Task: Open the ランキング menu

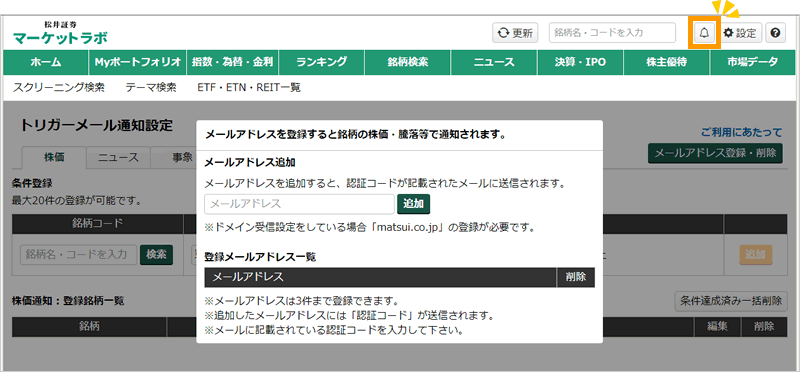Action: [321, 62]
